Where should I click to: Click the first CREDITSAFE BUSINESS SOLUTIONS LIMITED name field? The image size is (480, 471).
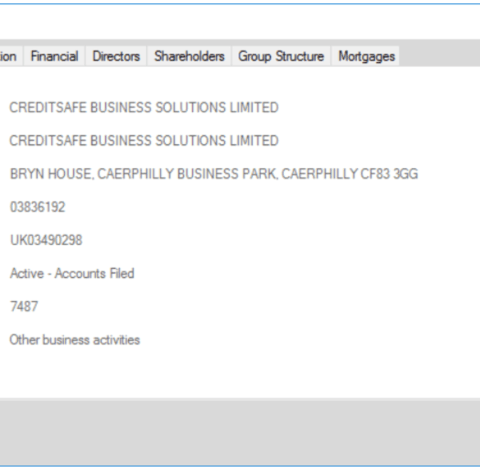[x=144, y=108]
